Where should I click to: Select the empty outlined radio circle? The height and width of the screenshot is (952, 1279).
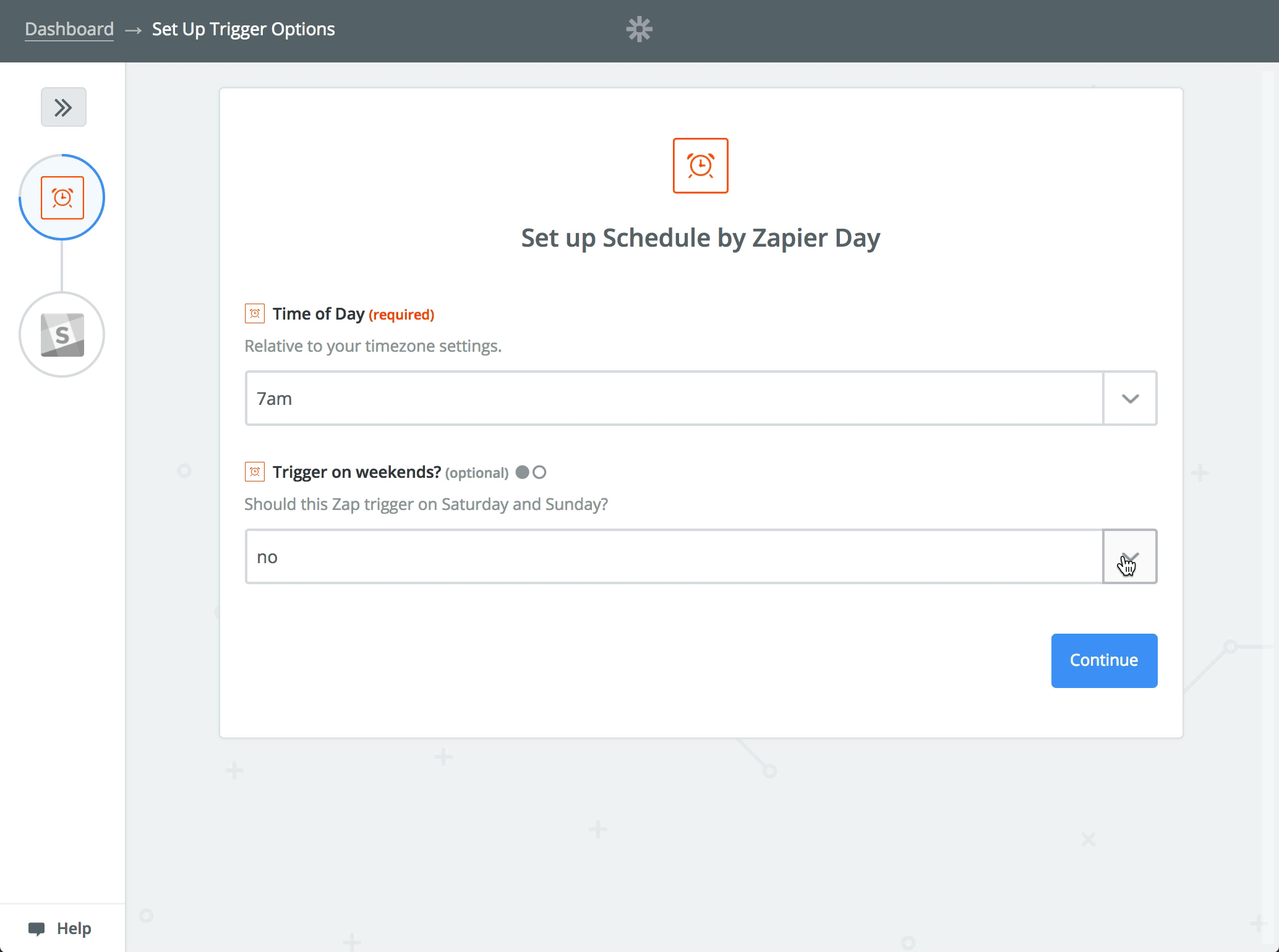click(539, 472)
